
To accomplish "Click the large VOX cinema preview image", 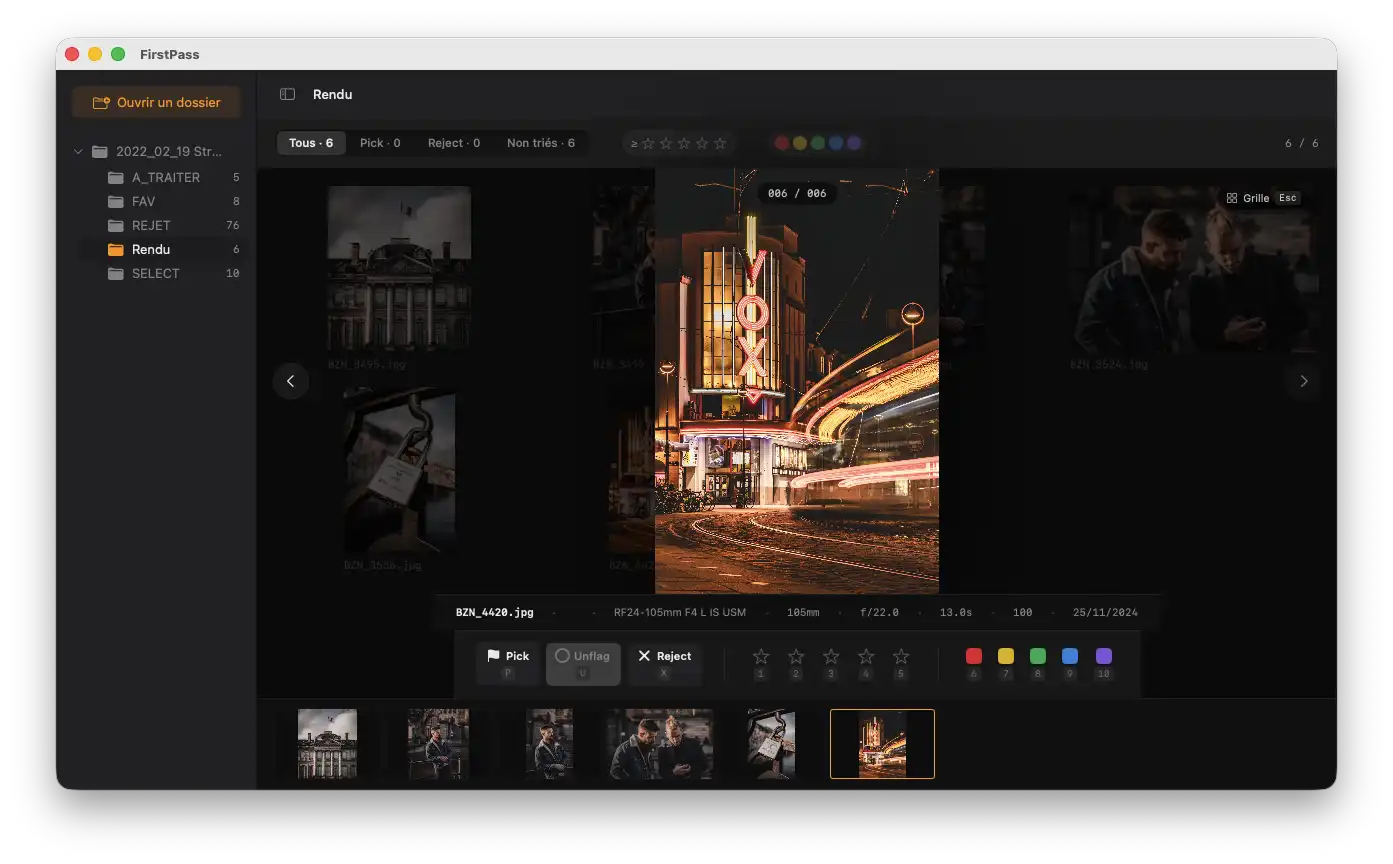I will [797, 381].
